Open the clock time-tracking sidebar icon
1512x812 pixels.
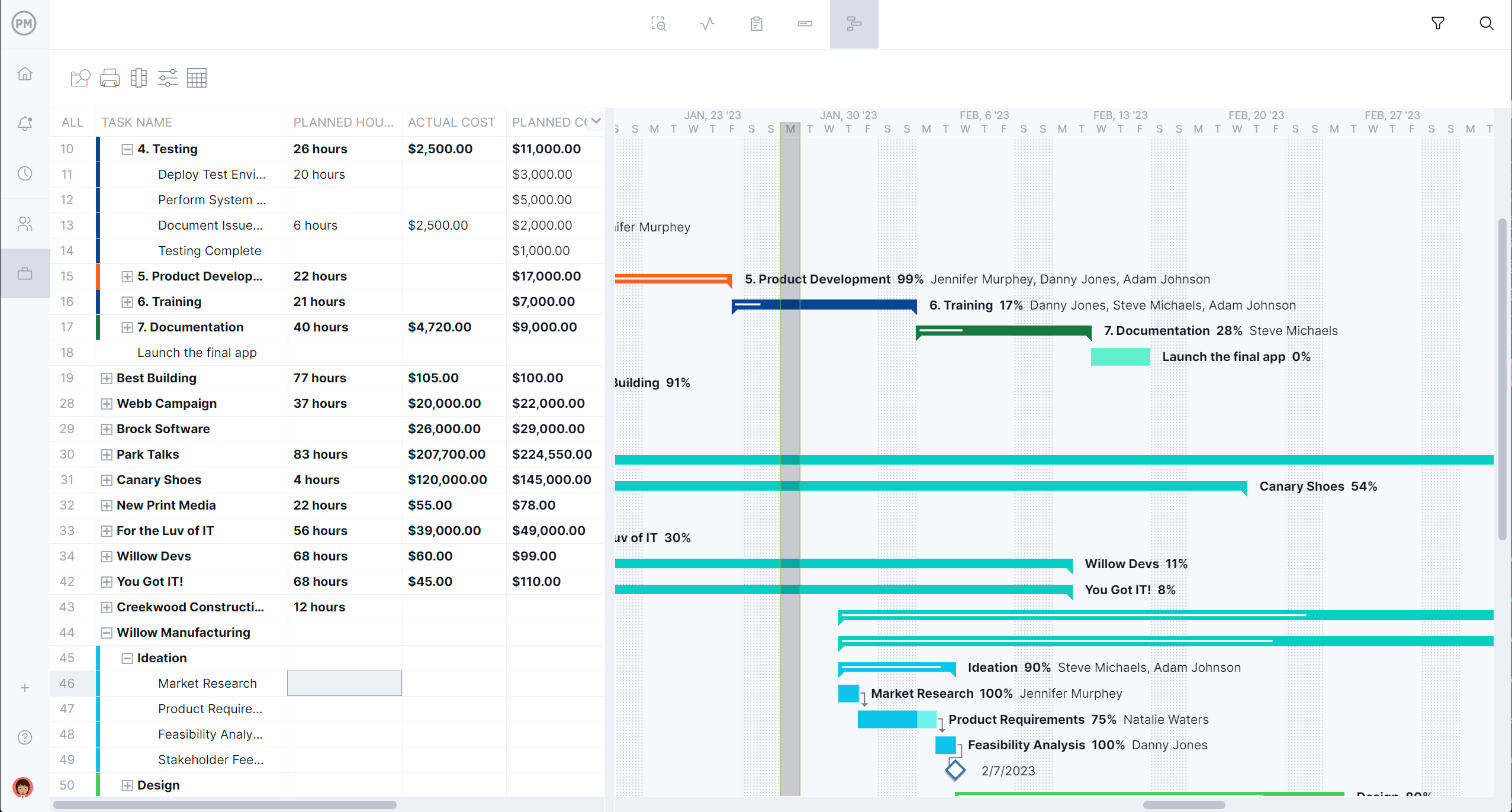(x=25, y=173)
